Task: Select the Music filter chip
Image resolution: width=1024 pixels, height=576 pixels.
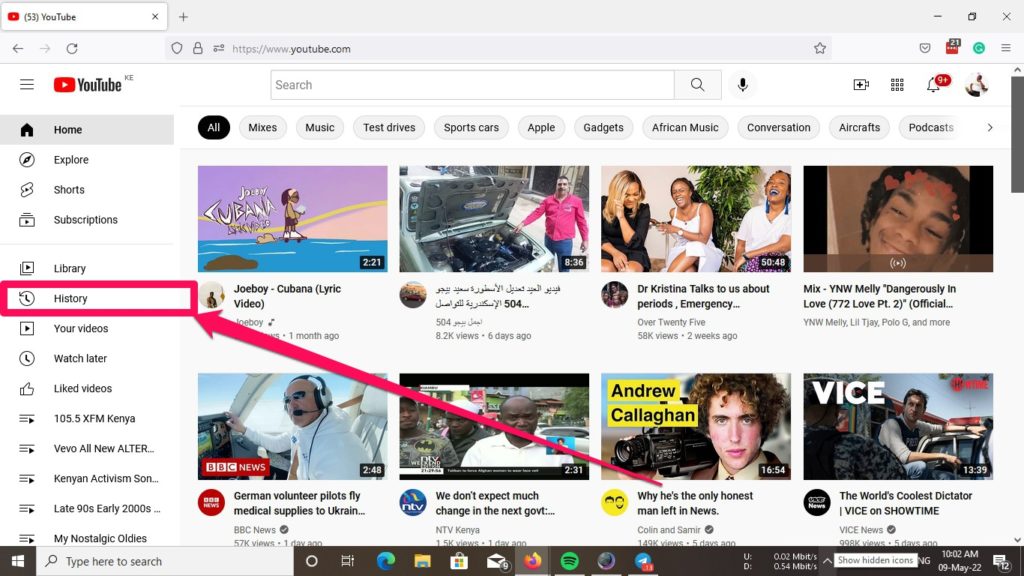Action: click(x=320, y=127)
